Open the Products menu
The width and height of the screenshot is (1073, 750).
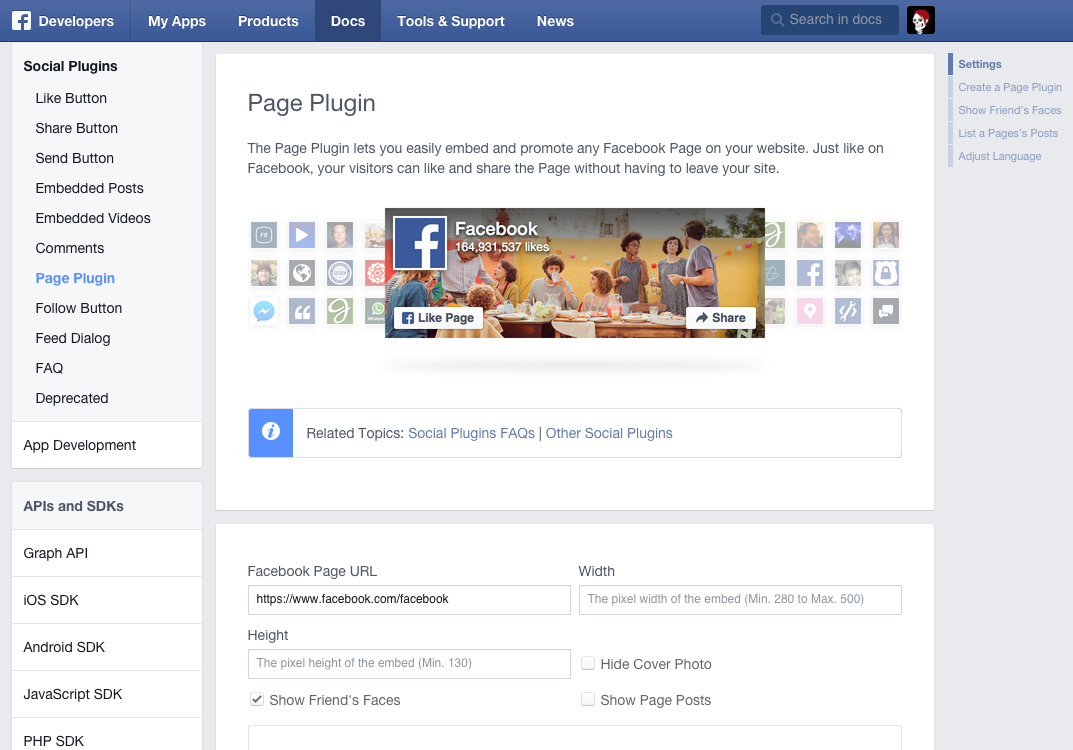(268, 21)
